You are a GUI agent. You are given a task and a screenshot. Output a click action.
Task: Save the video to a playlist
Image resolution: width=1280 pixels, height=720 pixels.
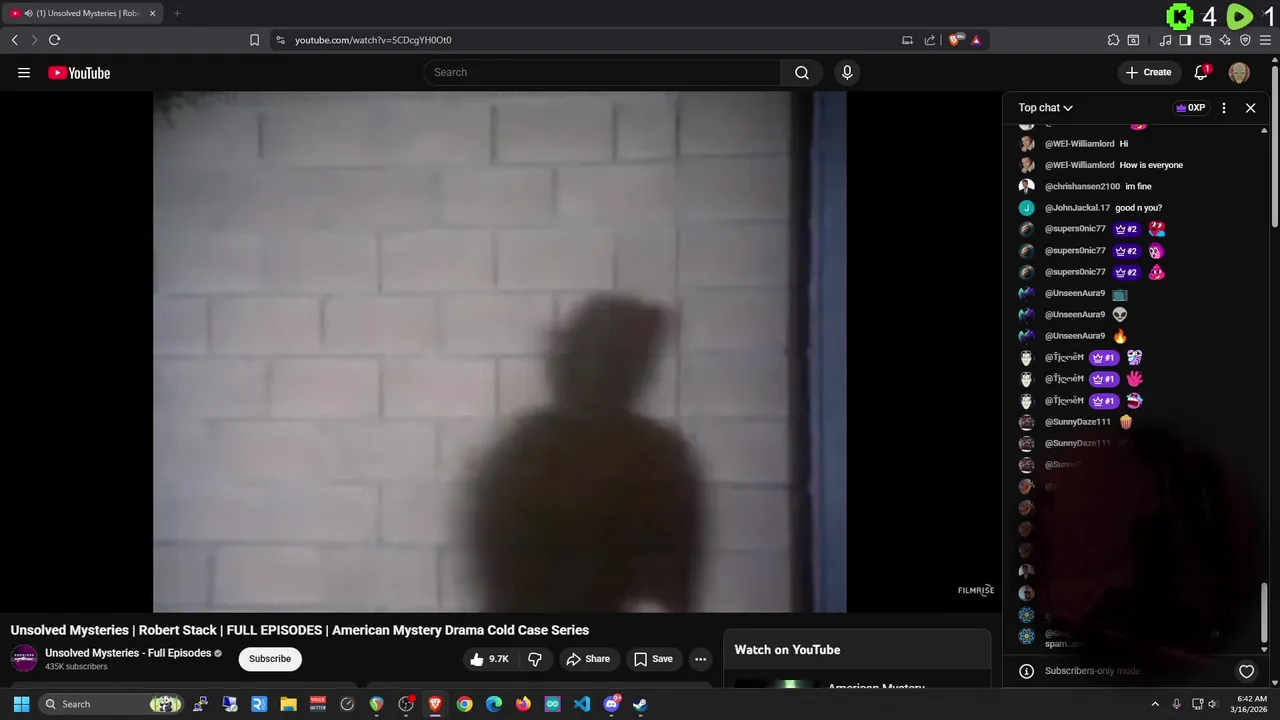(653, 659)
